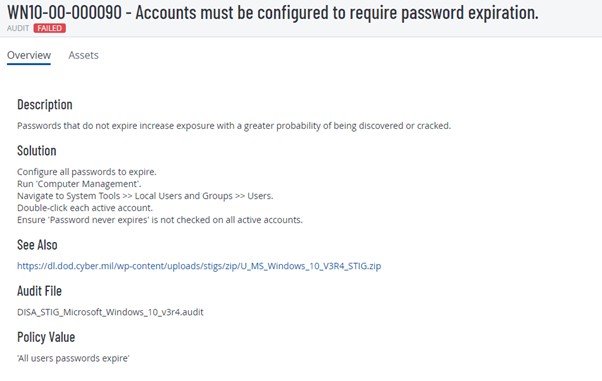602x381 pixels.
Task: Open the dl.dod.cyber.mil STIG zip link
Action: (x=199, y=266)
